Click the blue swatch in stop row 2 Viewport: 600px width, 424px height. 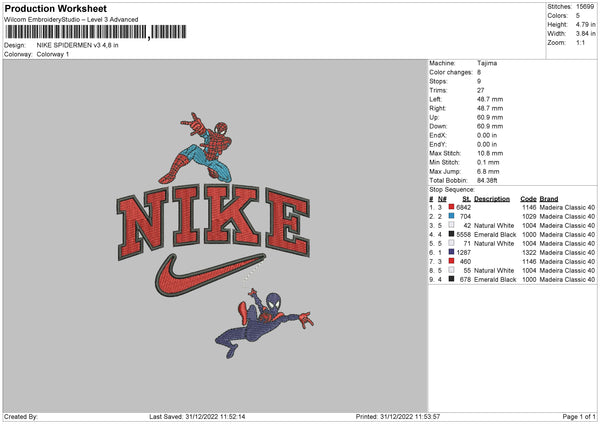[451, 216]
